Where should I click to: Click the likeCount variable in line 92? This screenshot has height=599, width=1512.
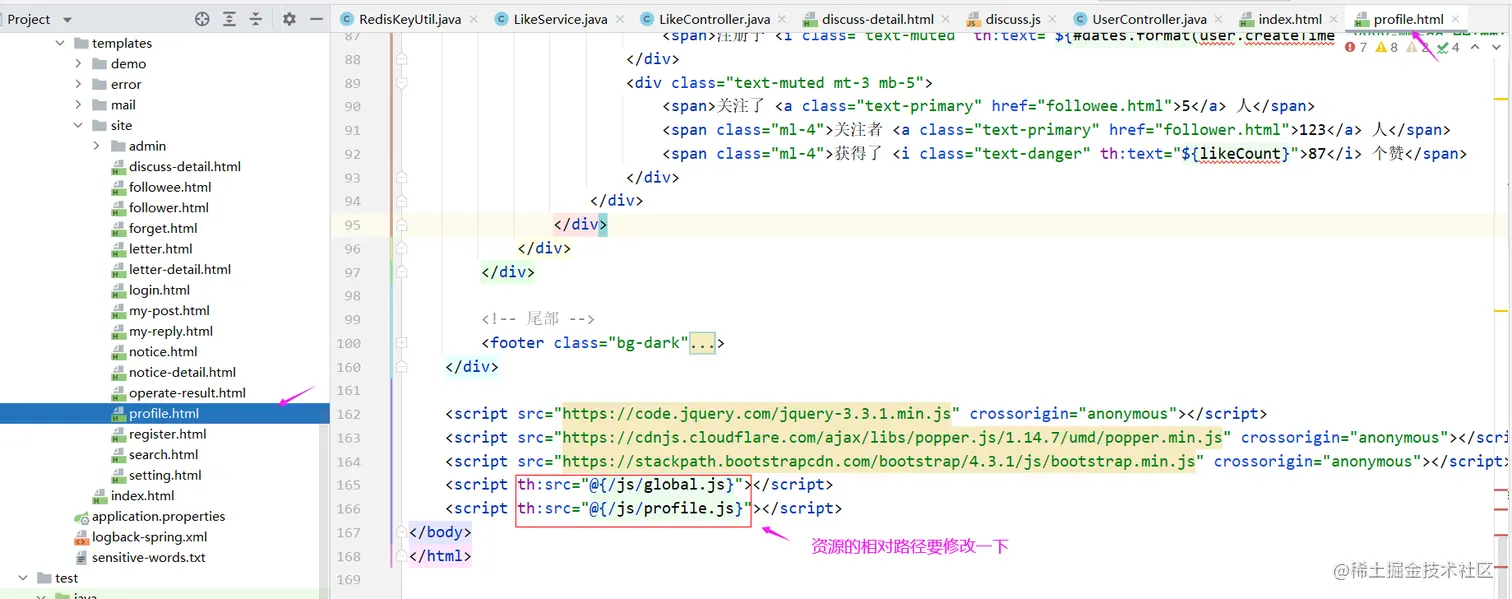(1240, 154)
